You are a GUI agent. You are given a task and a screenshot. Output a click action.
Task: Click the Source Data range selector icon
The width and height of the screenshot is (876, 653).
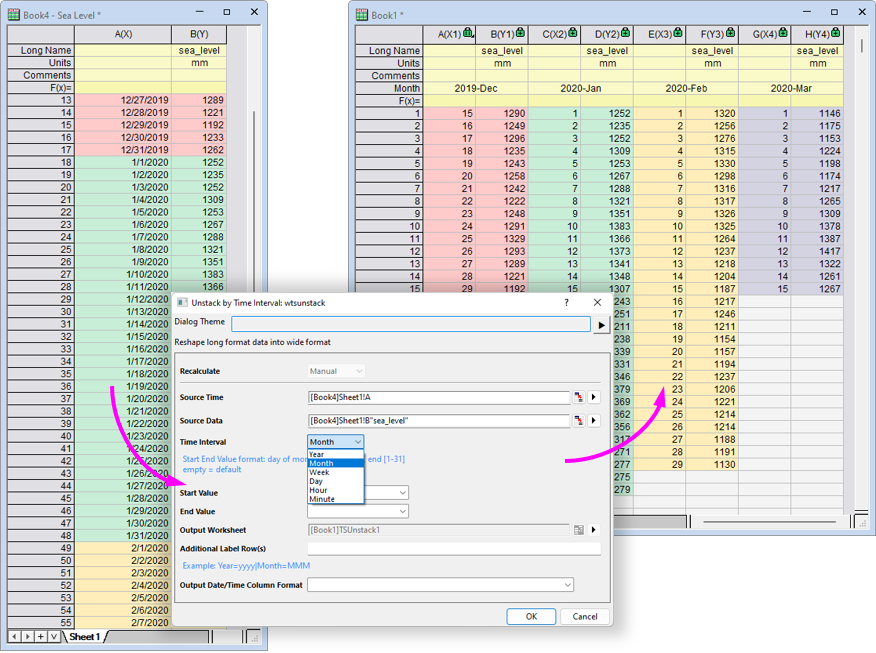click(x=578, y=421)
